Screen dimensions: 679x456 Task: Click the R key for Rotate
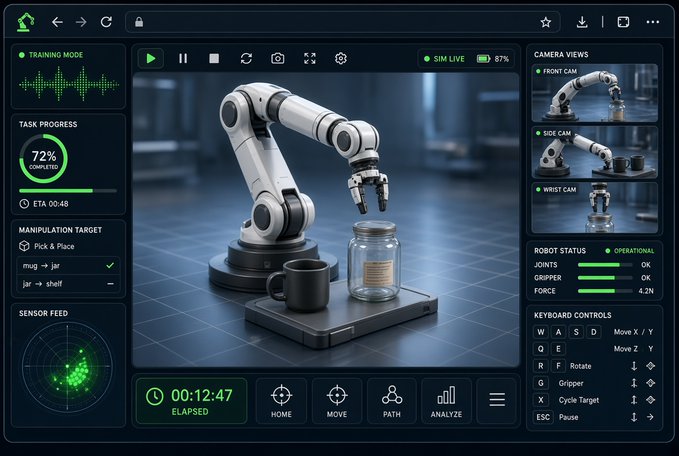[x=541, y=366]
